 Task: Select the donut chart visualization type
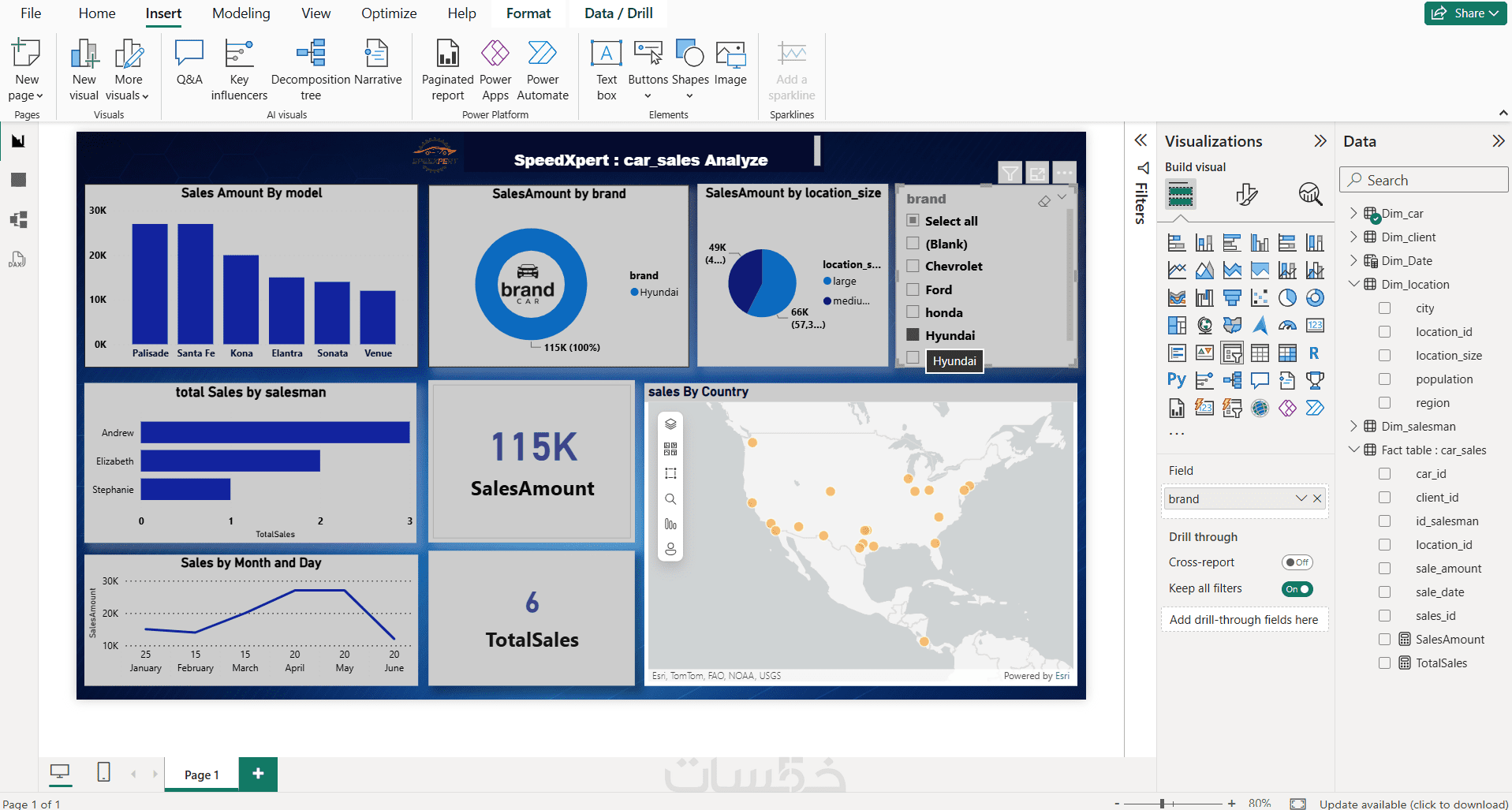(1315, 298)
